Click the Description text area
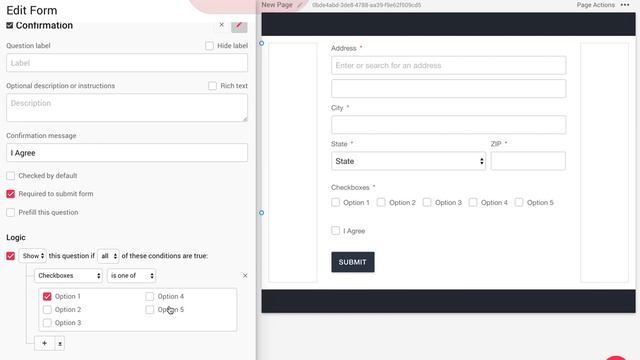Viewport: 640px width, 360px height. coord(127,108)
